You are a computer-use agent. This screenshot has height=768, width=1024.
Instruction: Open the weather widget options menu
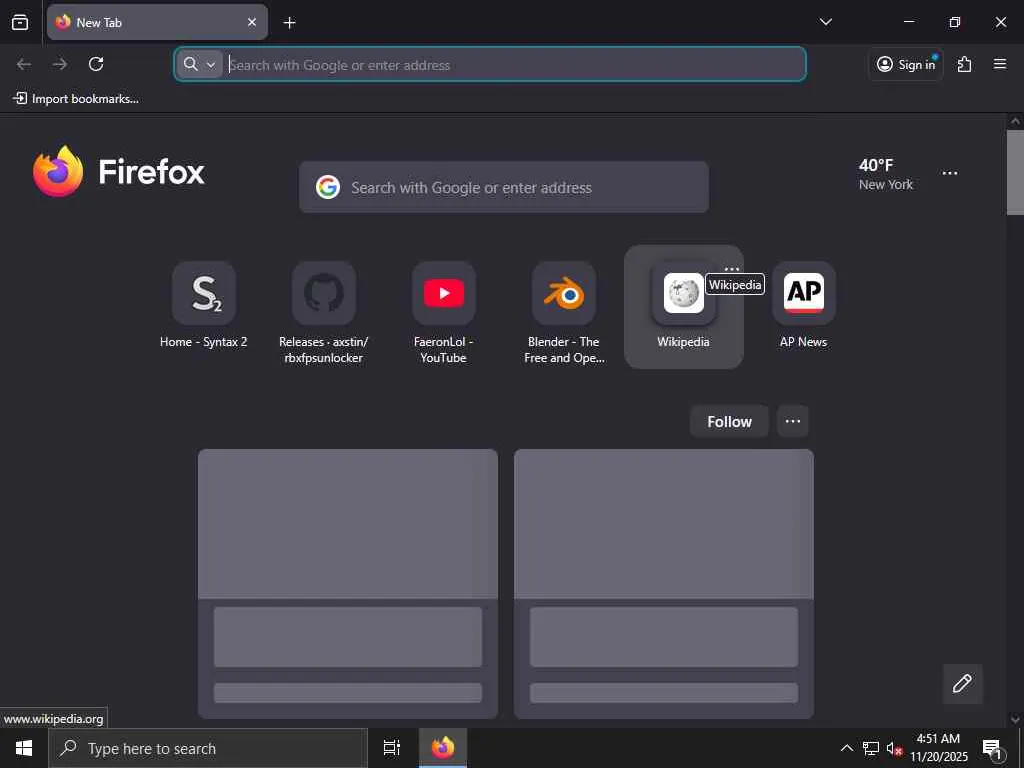[950, 173]
